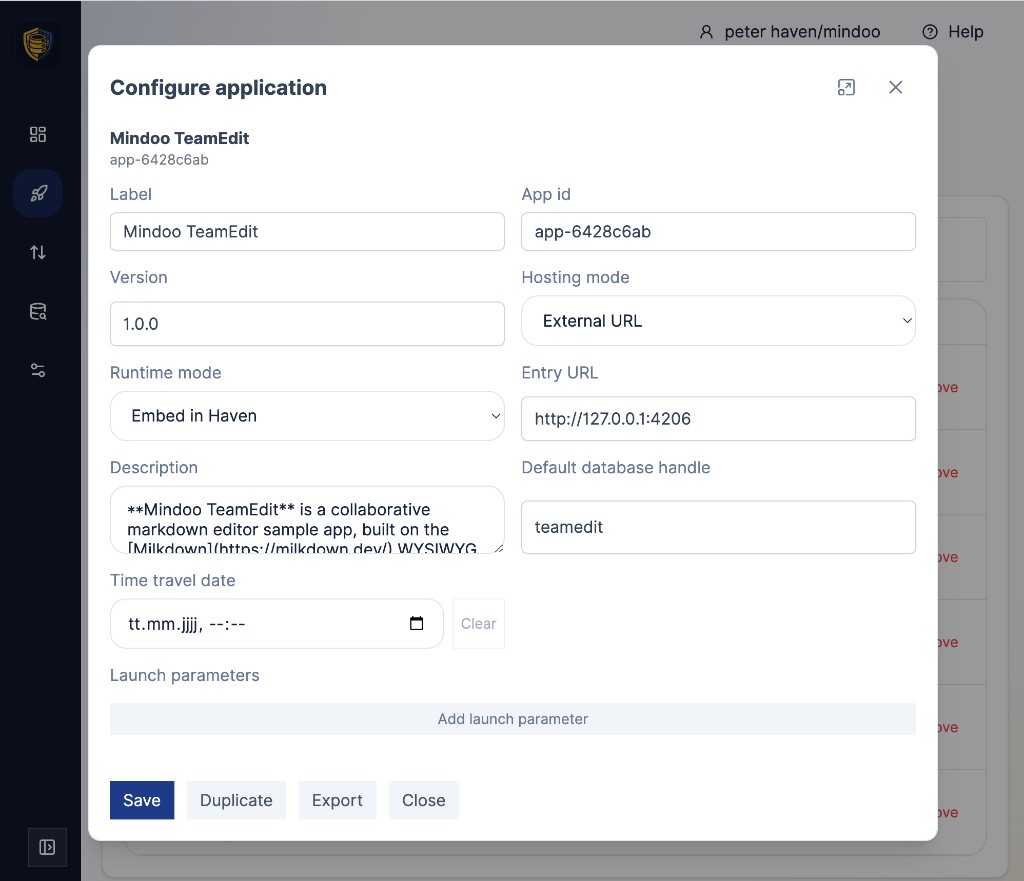Click the Clear button next to date
1024x881 pixels.
point(479,624)
